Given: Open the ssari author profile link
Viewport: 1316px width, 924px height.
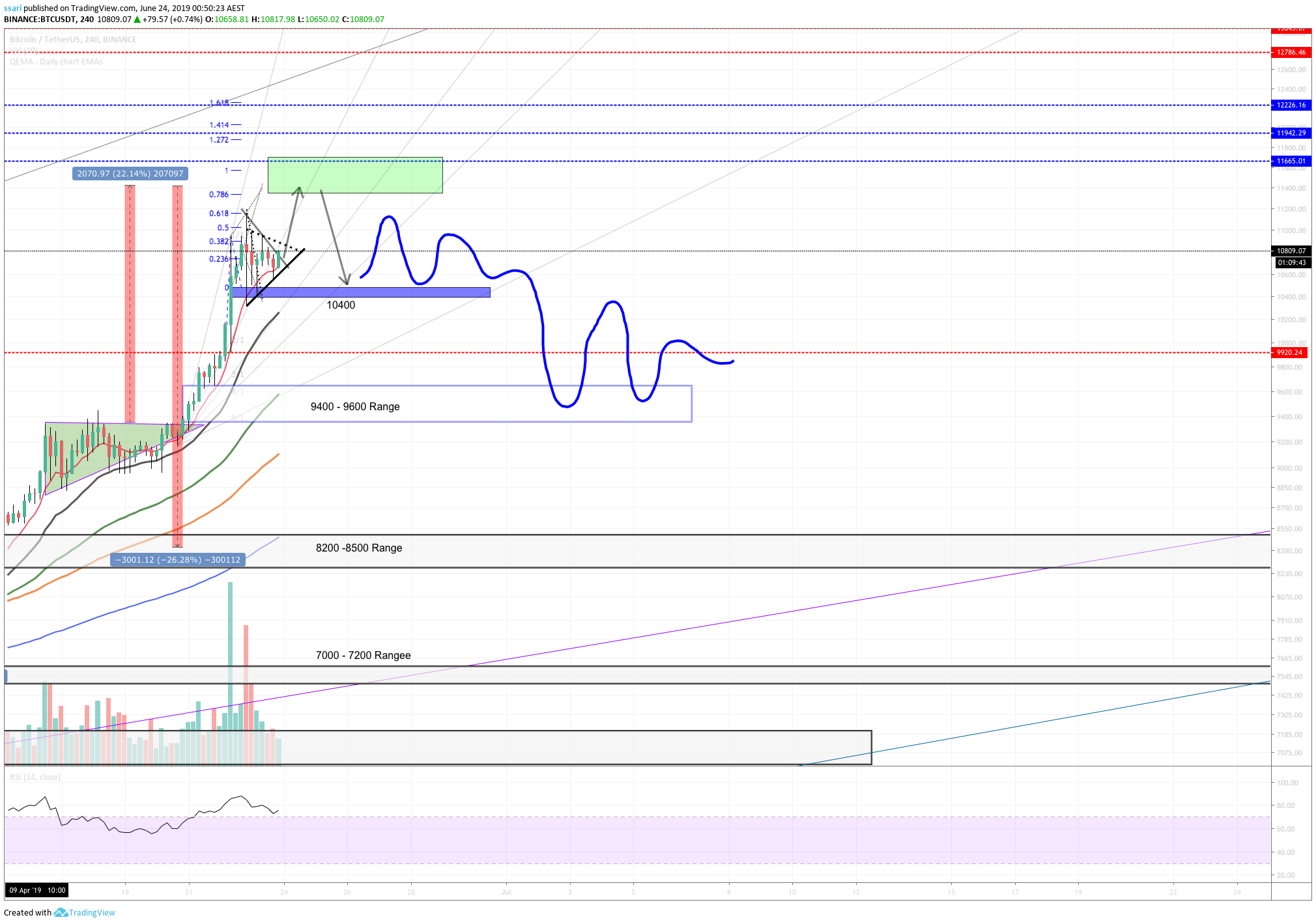Looking at the screenshot, I should pyautogui.click(x=12, y=8).
